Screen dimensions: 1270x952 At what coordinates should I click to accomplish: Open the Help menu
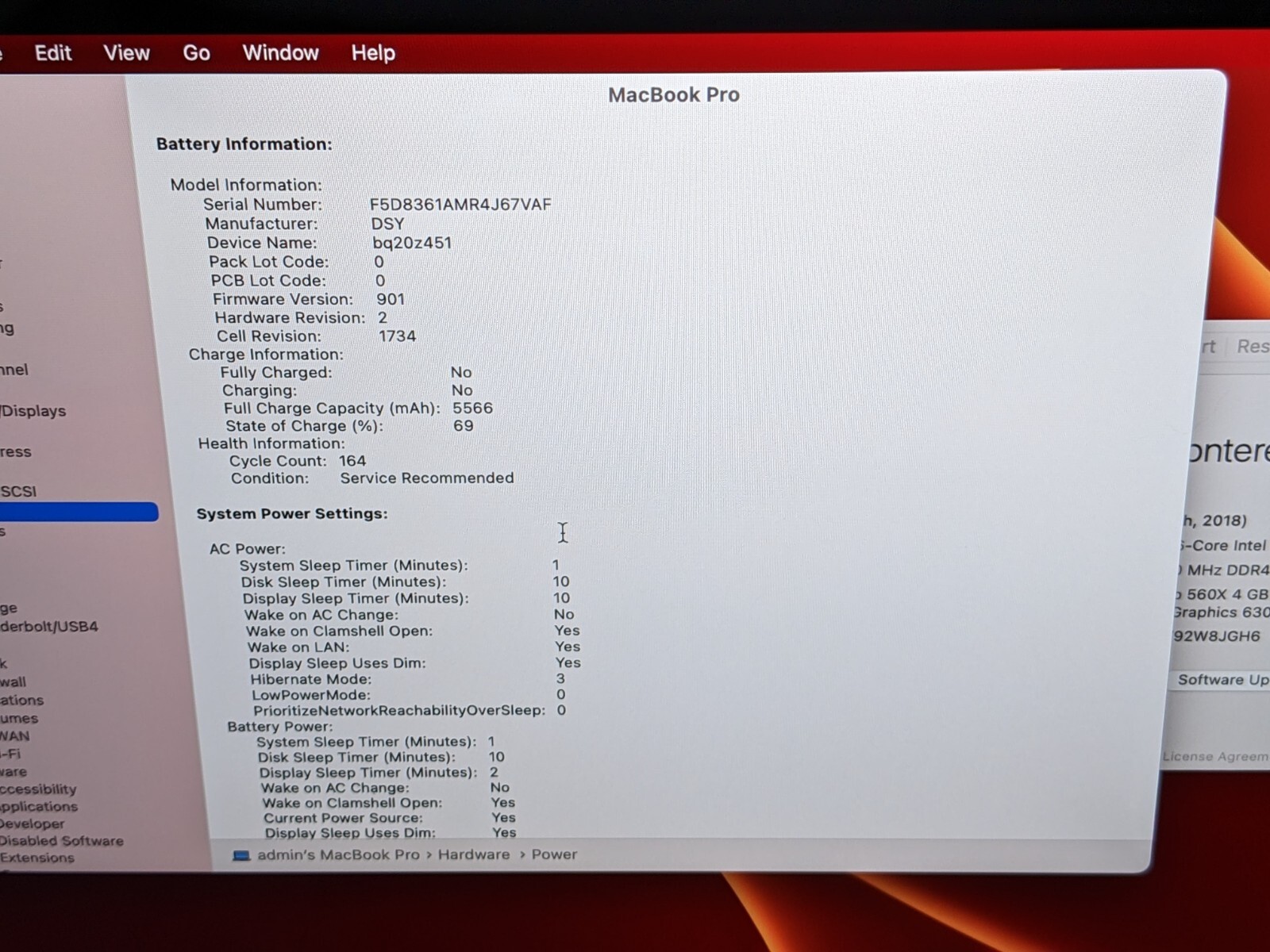373,53
